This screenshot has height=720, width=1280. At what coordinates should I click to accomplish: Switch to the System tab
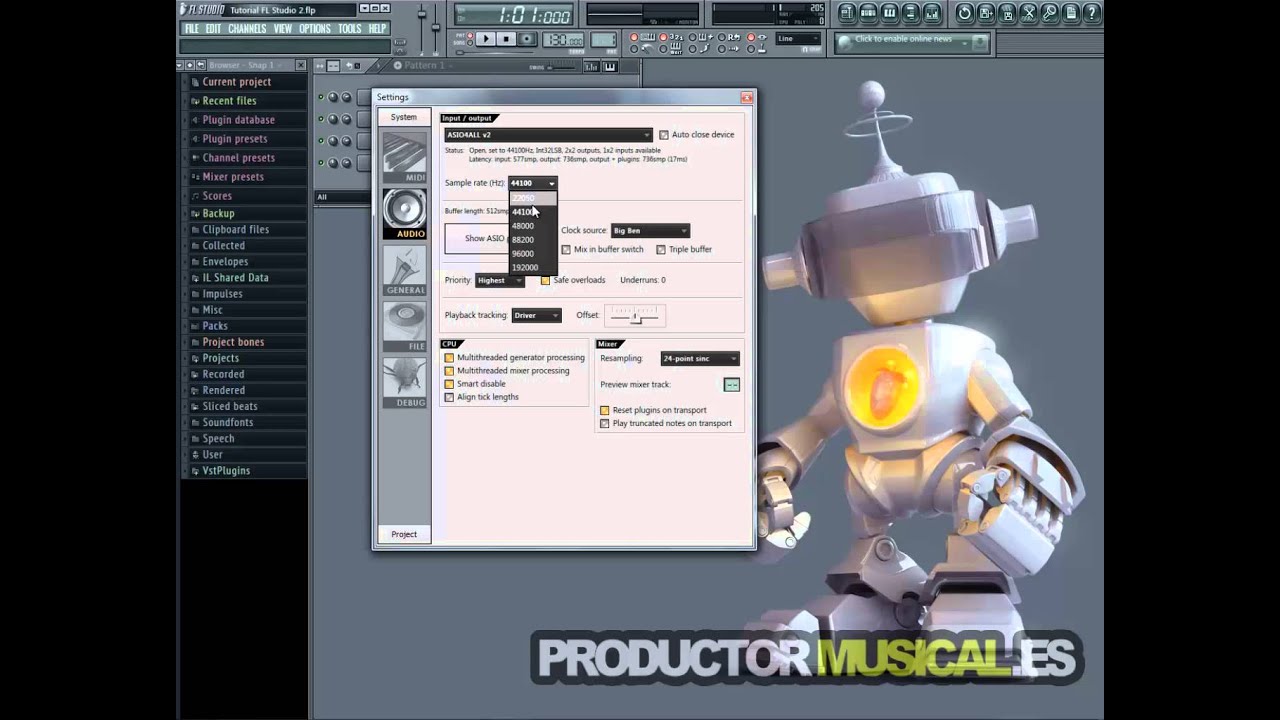click(x=404, y=117)
